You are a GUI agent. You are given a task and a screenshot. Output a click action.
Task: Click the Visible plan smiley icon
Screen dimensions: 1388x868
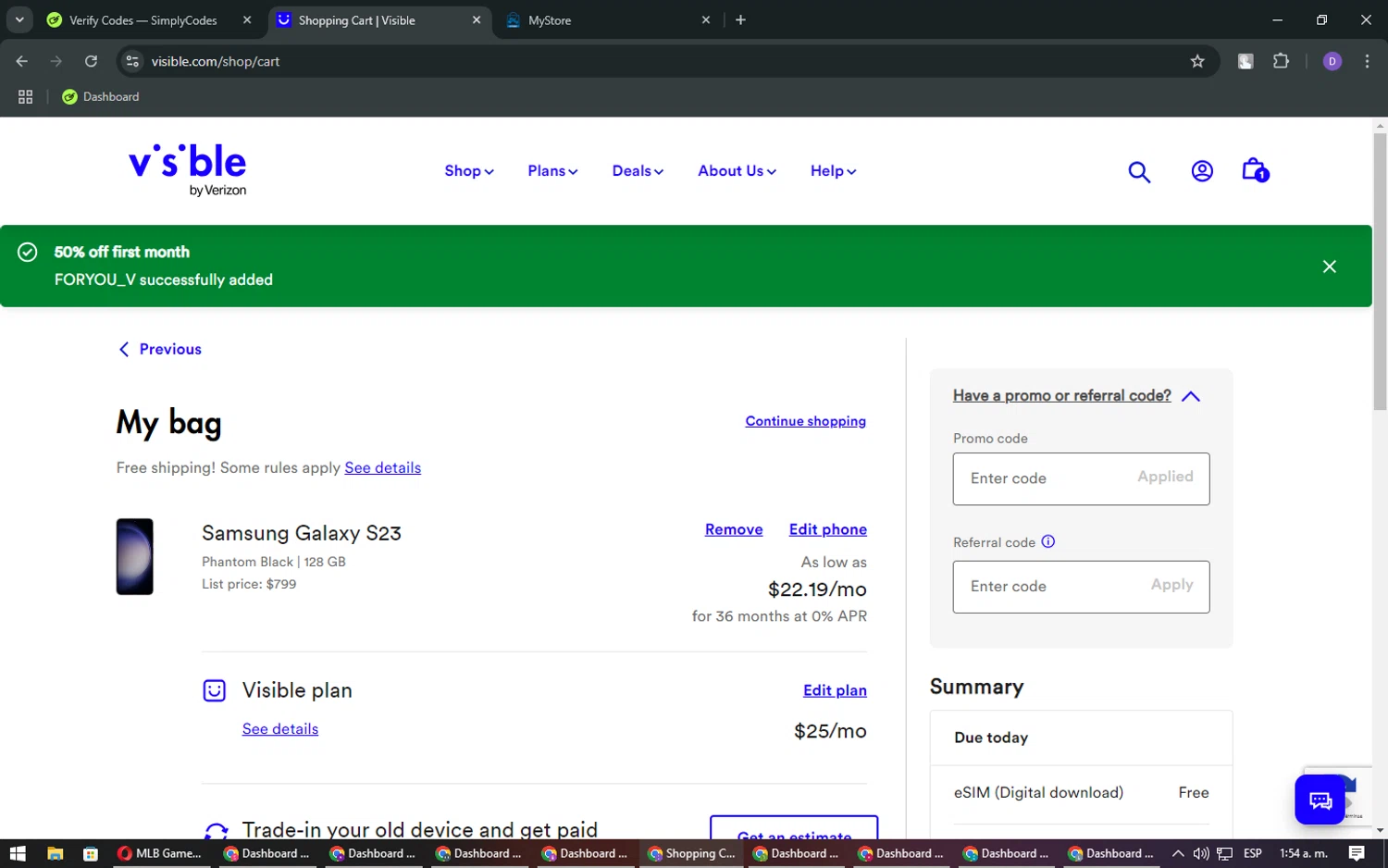tap(214, 690)
